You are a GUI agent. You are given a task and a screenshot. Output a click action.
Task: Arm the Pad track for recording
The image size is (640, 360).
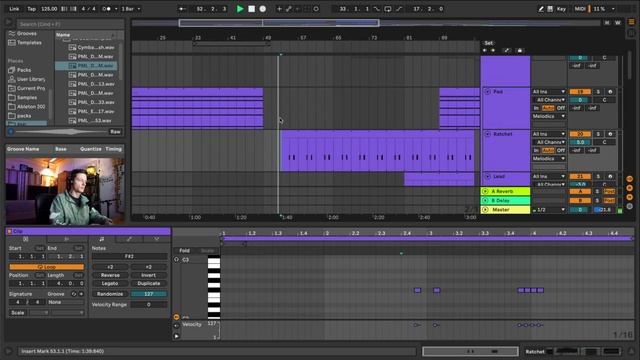[610, 92]
